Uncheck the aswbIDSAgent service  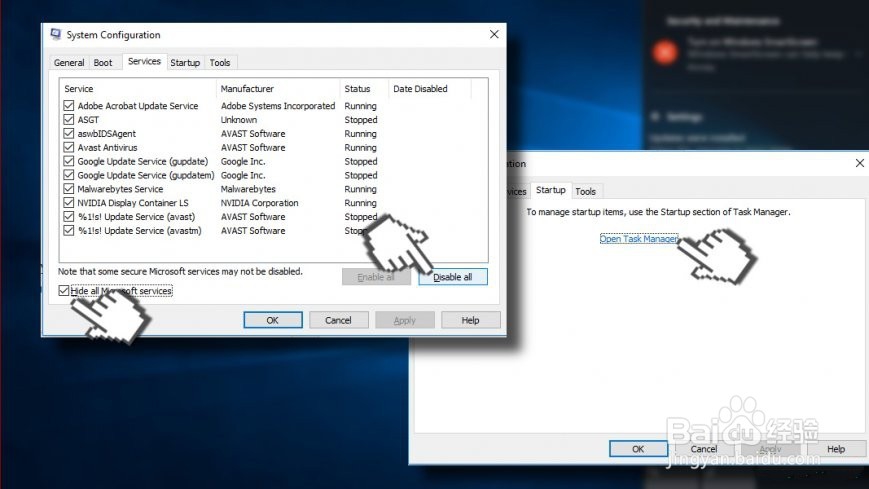pyautogui.click(x=69, y=133)
